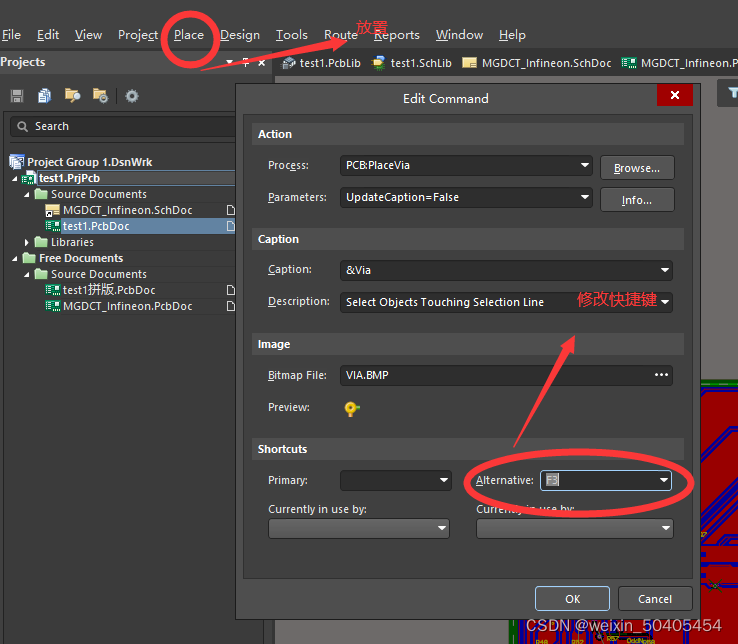The image size is (738, 644).
Task: Open the Parameters dropdown
Action: pos(585,197)
